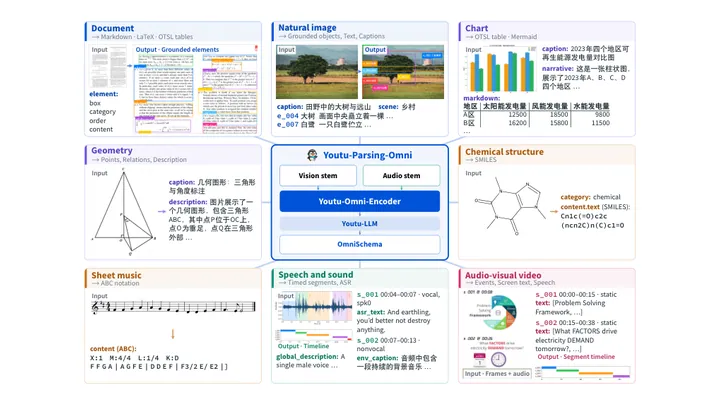The height and width of the screenshot is (405, 720).
Task: Click the table cell '18500'
Action: point(559,114)
